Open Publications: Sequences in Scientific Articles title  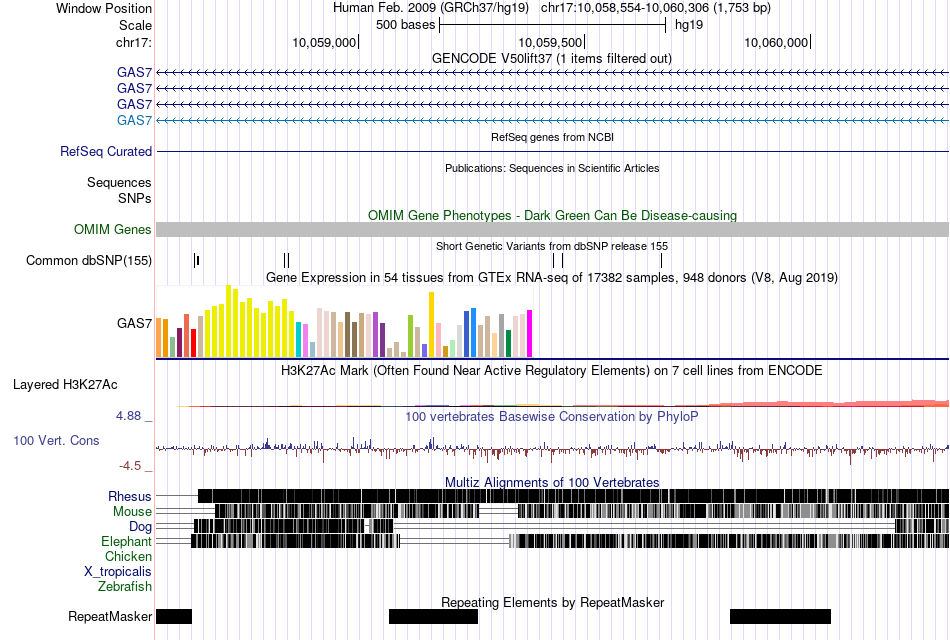552,168
